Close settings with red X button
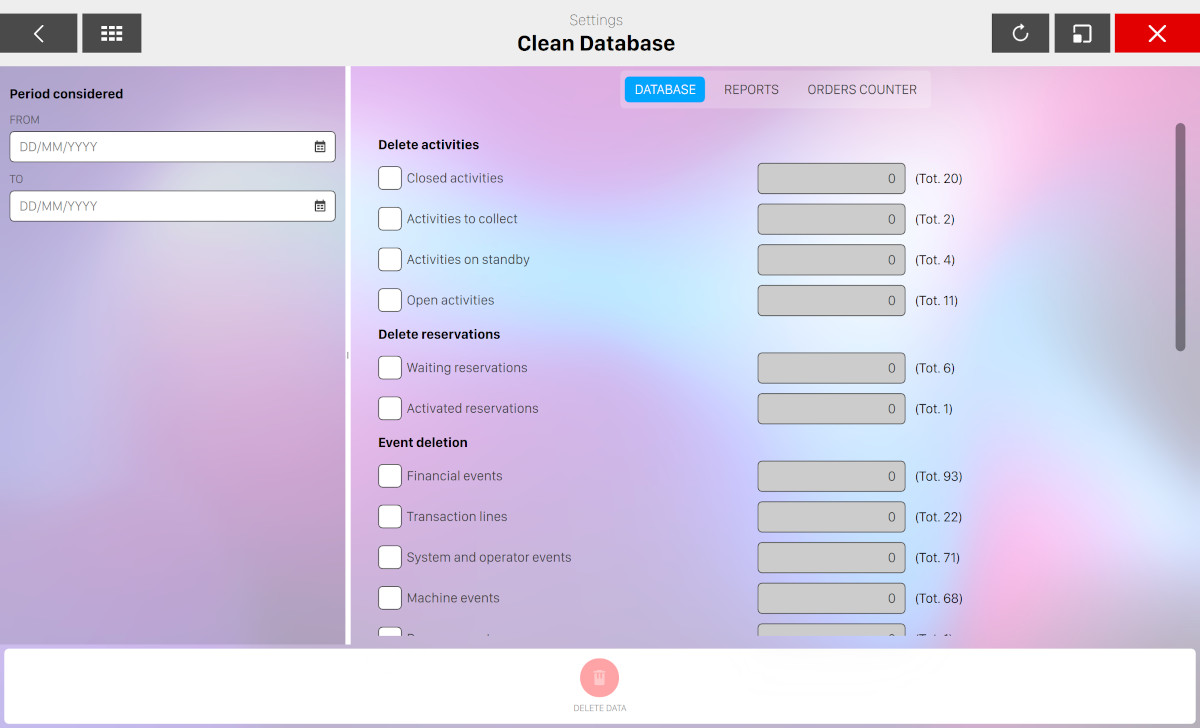 coord(1157,33)
